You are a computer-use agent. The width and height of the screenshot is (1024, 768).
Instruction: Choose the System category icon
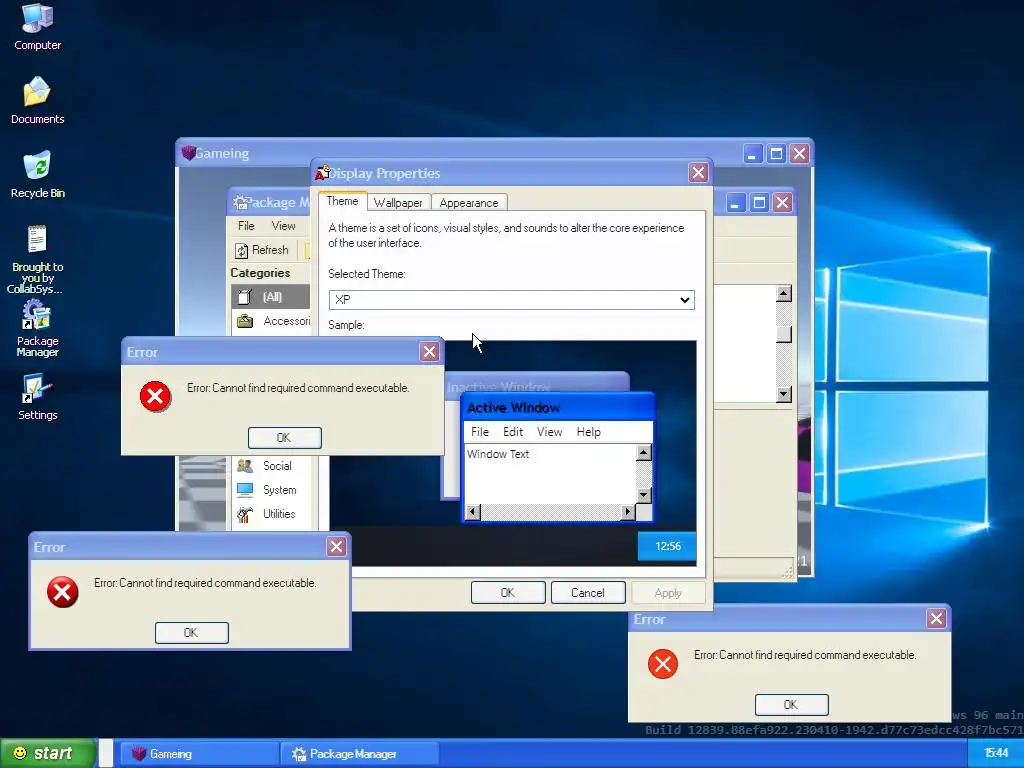[x=245, y=490]
